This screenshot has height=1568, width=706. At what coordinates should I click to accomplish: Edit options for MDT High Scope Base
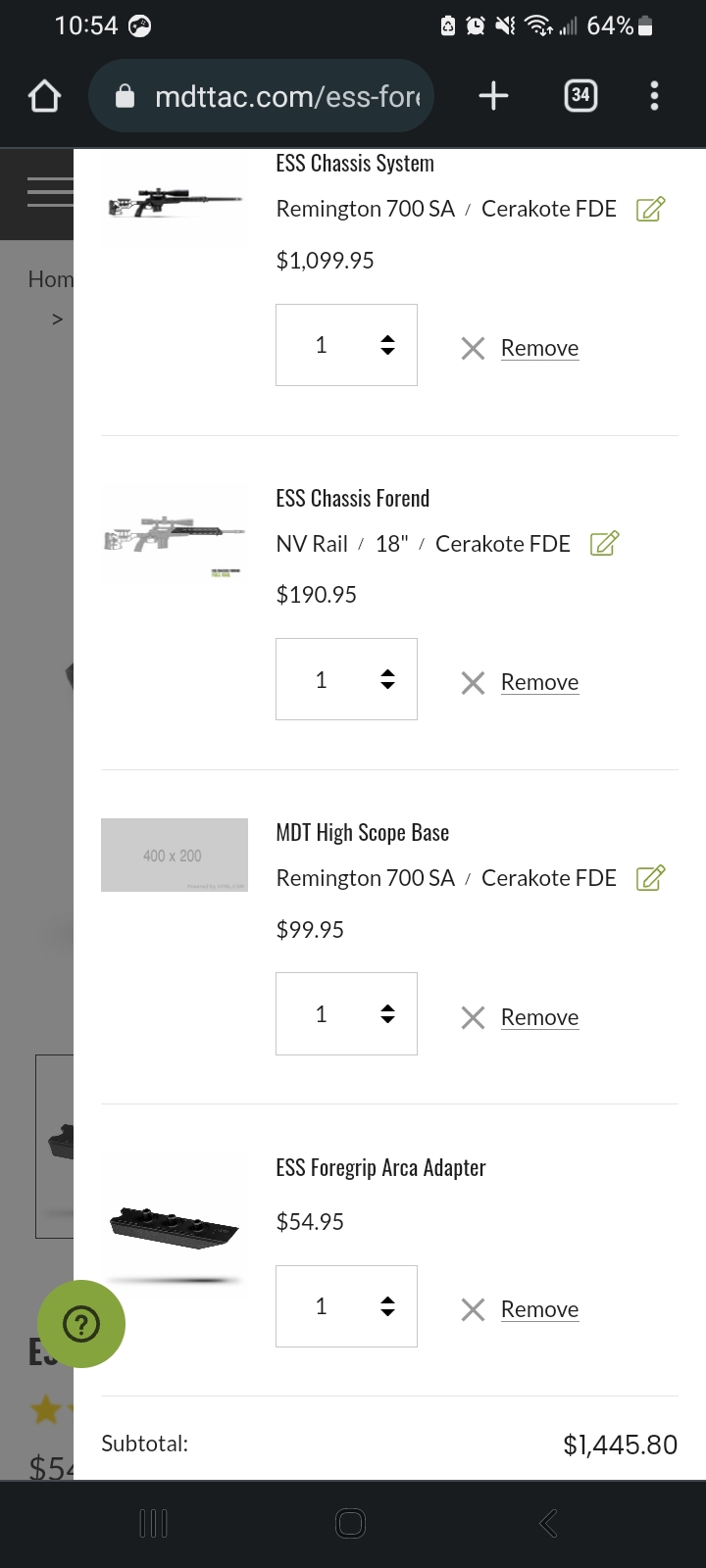(651, 878)
